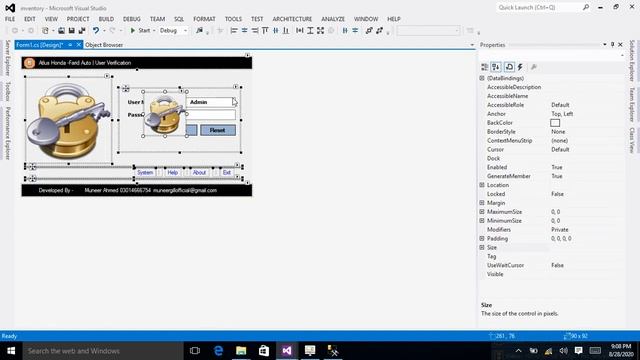Open the BUILD menu

point(106,19)
